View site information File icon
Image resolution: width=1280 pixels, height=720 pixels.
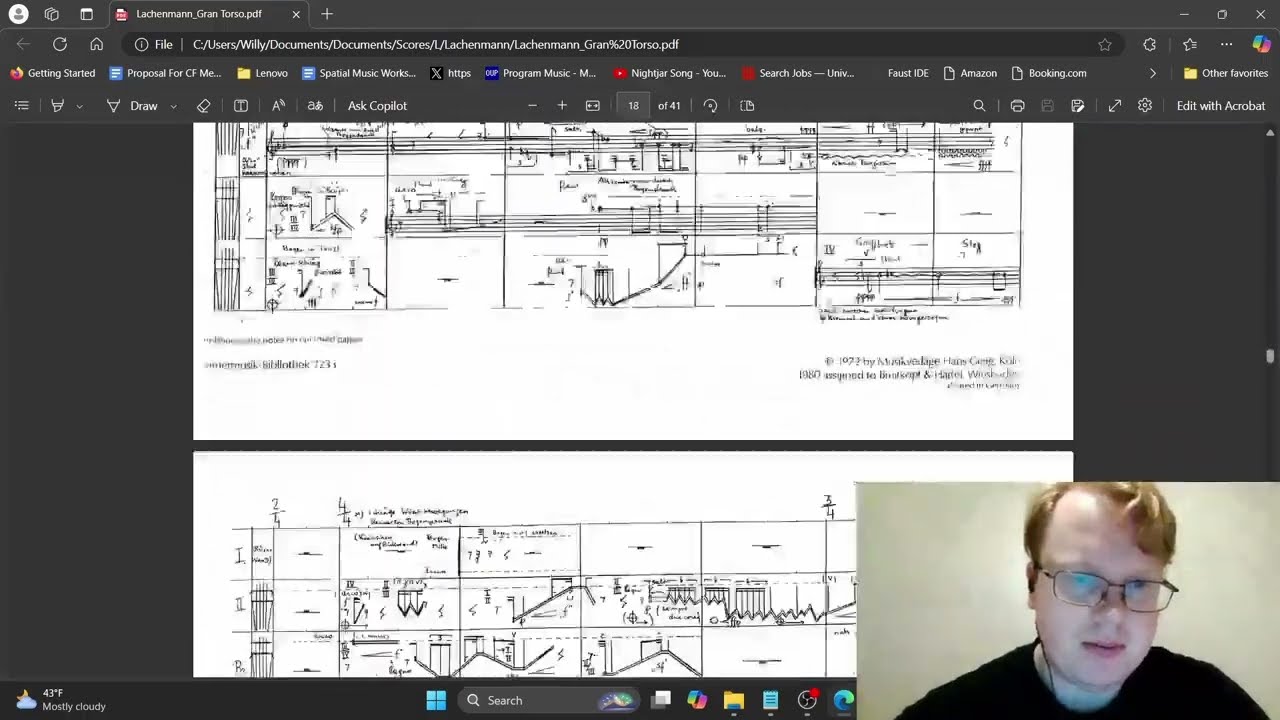pos(154,44)
